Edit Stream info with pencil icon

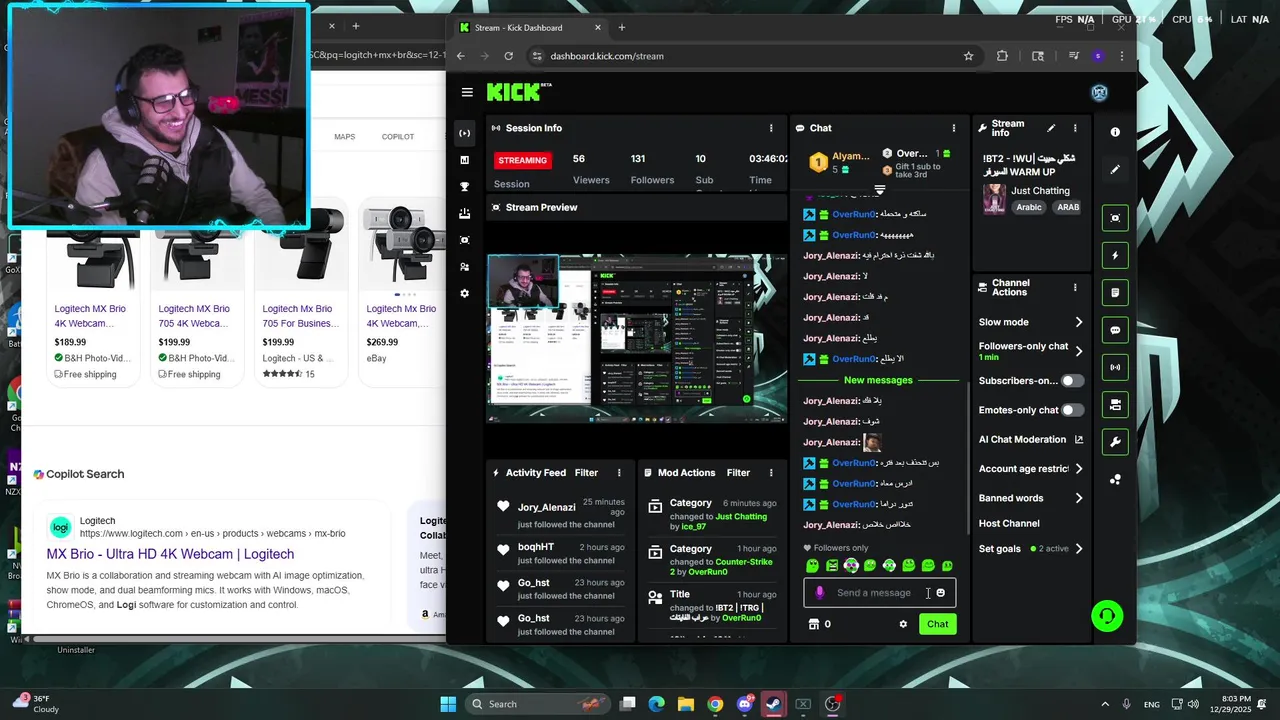point(1051,128)
